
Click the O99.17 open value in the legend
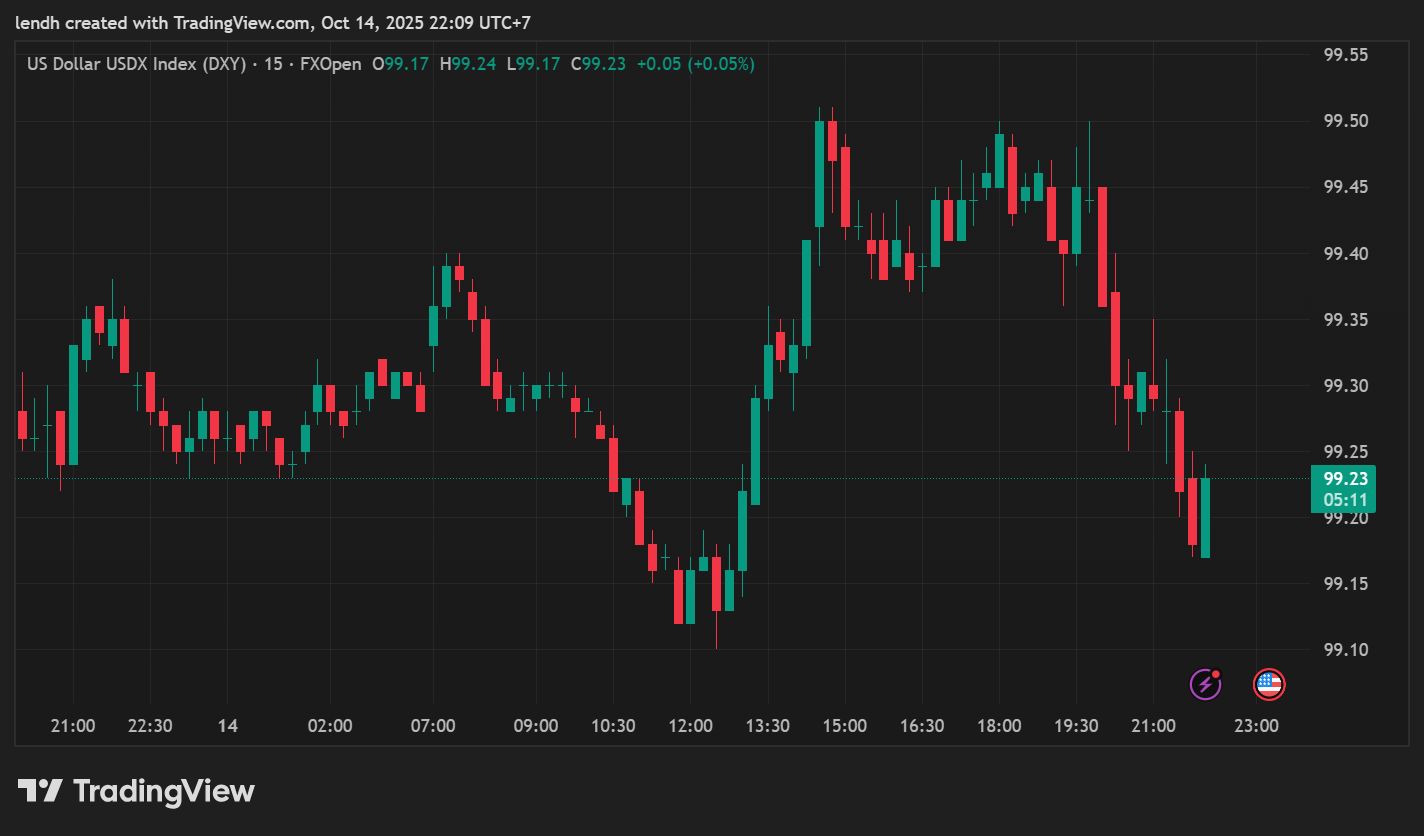pyautogui.click(x=400, y=64)
